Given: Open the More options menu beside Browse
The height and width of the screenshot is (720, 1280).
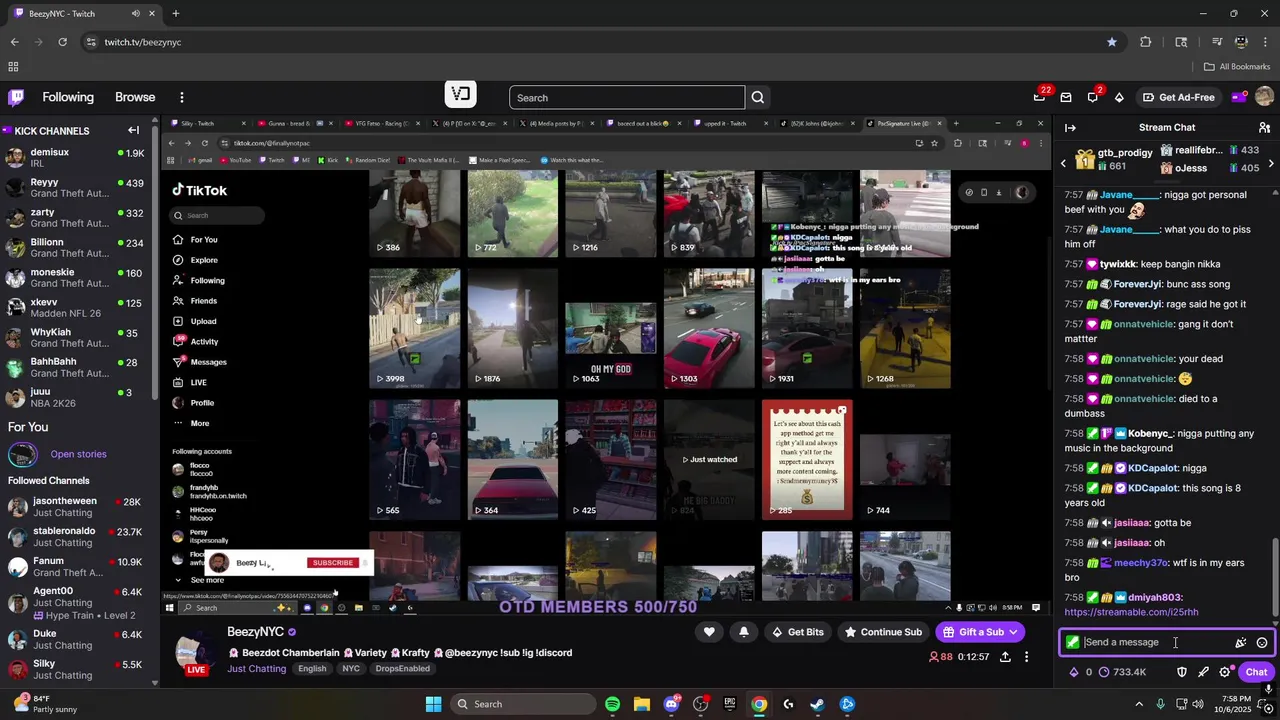Looking at the screenshot, I should (182, 97).
